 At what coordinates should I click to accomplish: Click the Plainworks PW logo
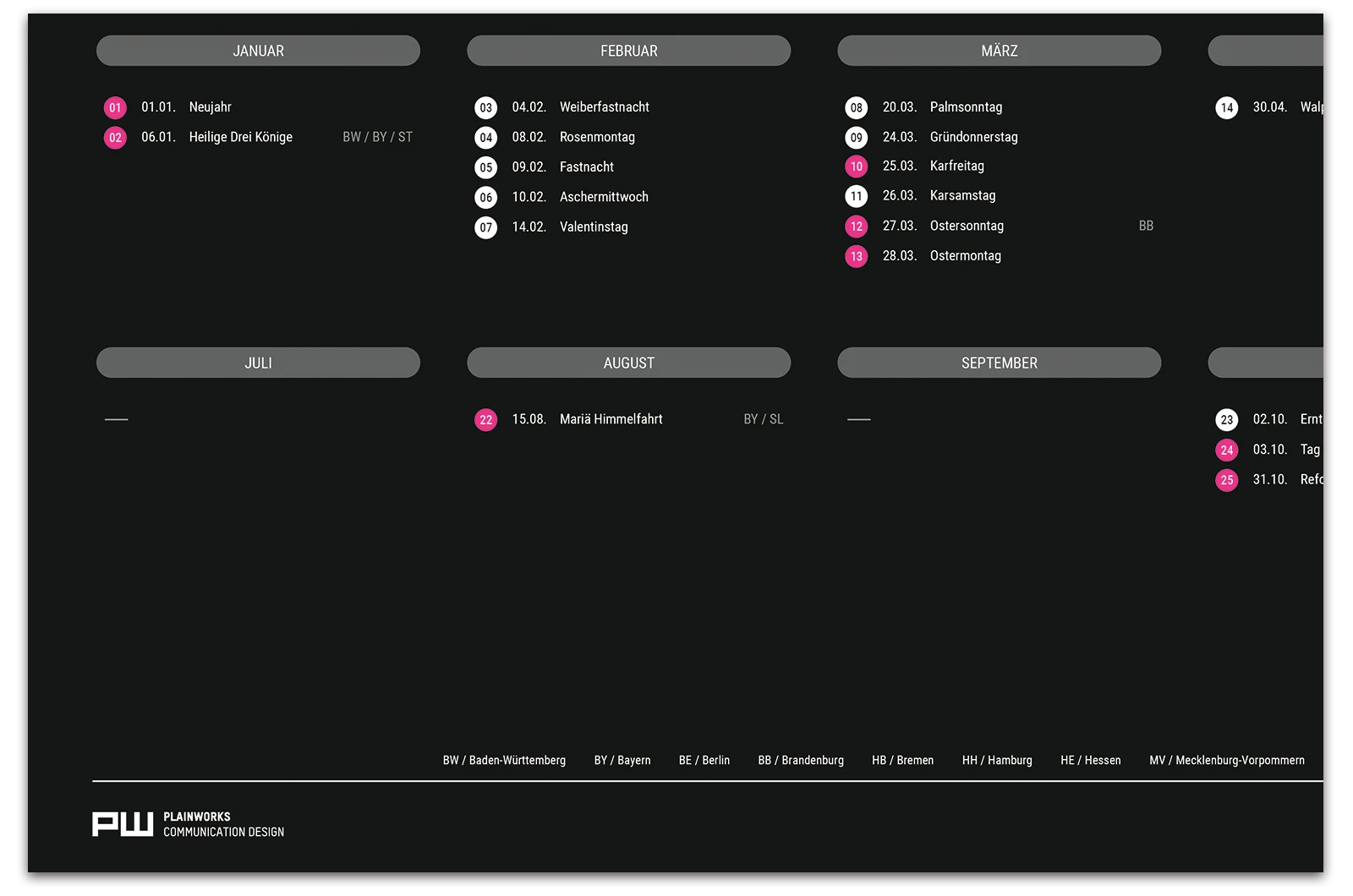pyautogui.click(x=123, y=824)
